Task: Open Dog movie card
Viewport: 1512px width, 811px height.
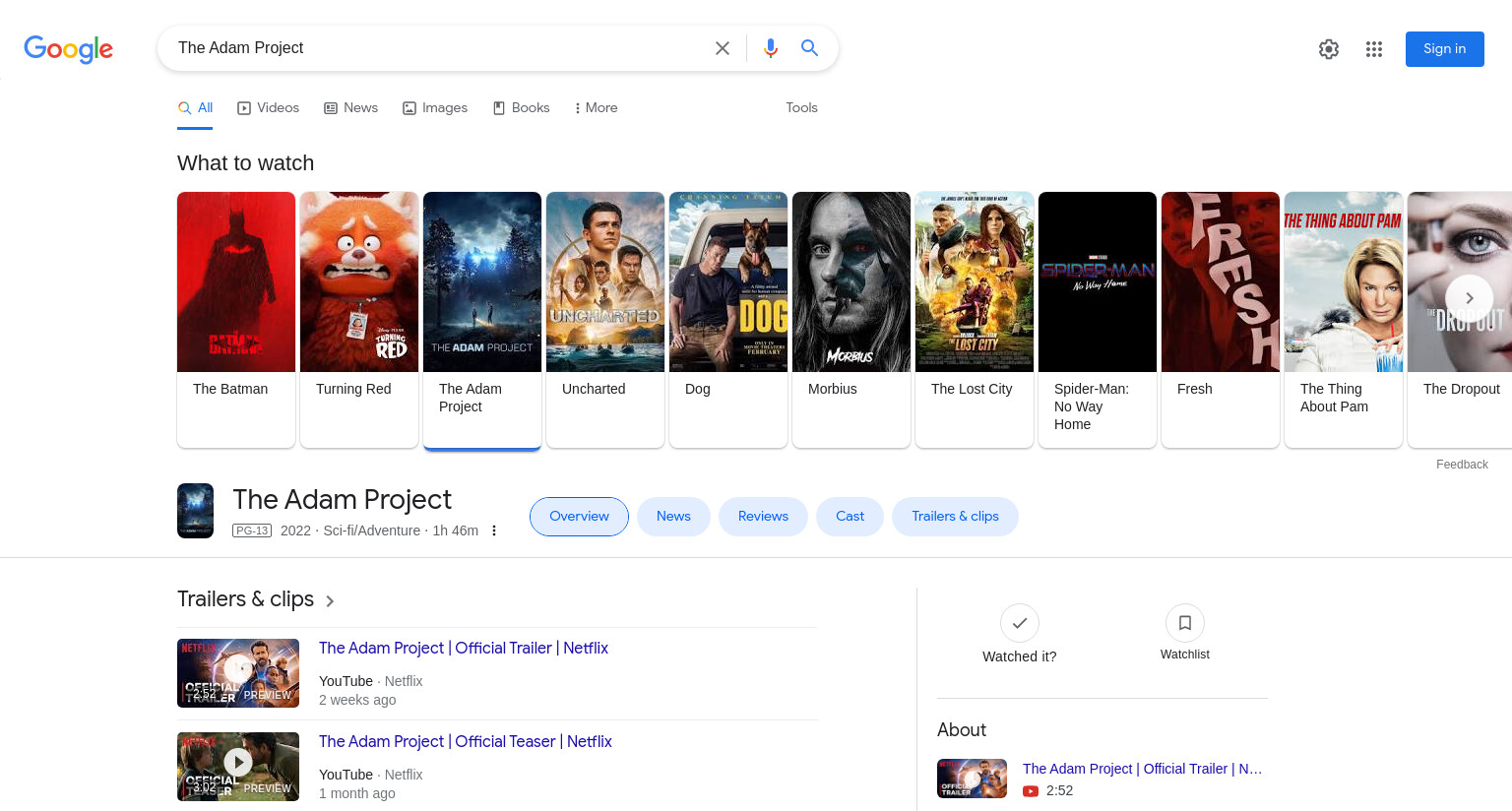Action: (x=728, y=320)
